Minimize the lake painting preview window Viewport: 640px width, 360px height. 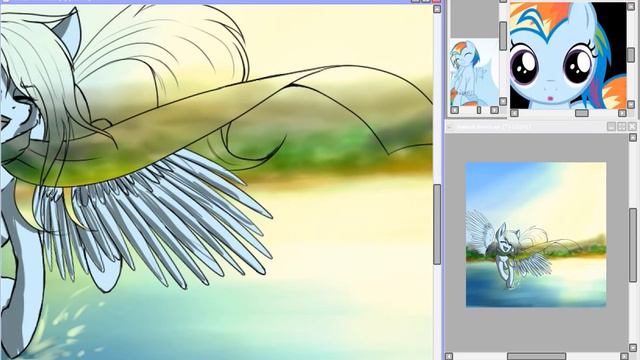click(611, 127)
